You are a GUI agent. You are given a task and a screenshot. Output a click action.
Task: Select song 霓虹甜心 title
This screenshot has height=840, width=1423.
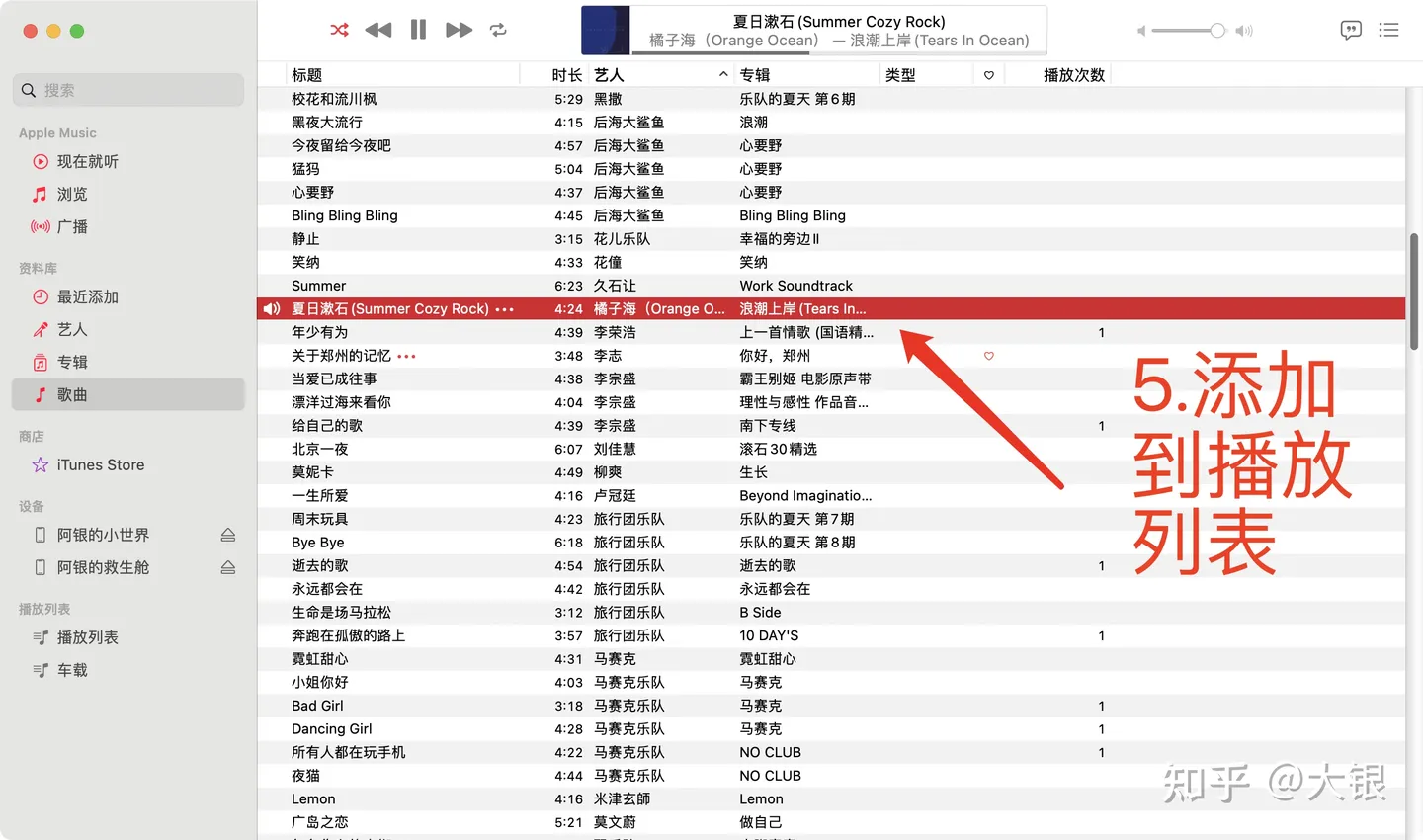pos(319,659)
